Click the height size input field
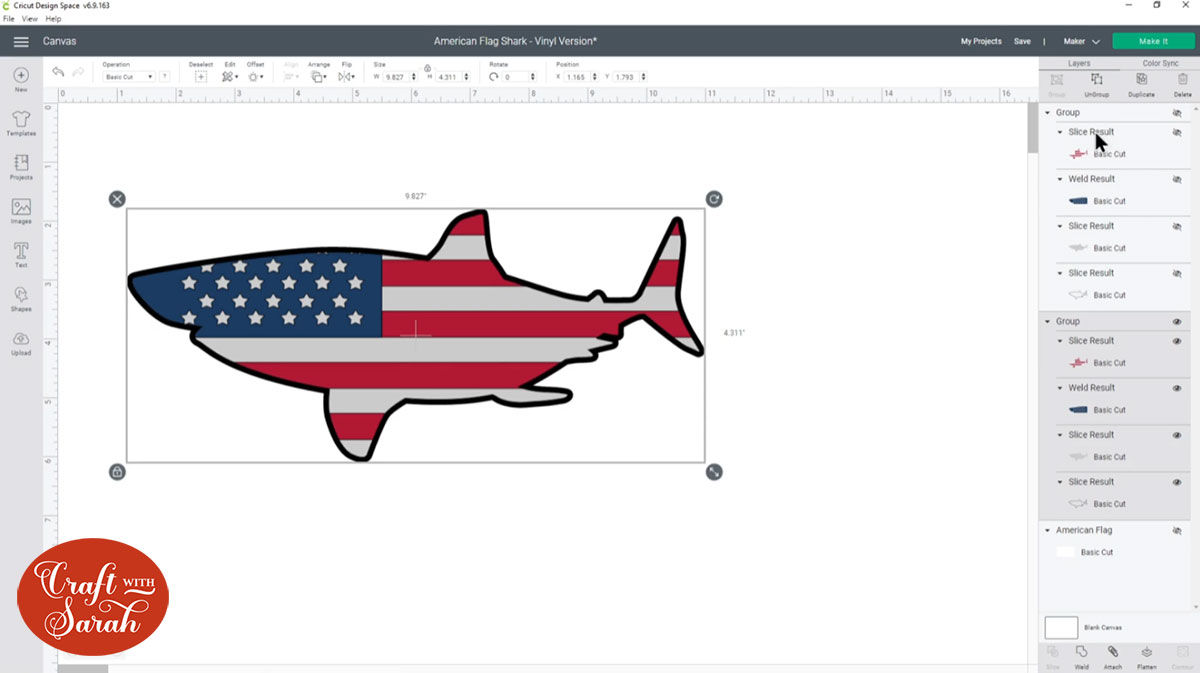 coord(452,77)
